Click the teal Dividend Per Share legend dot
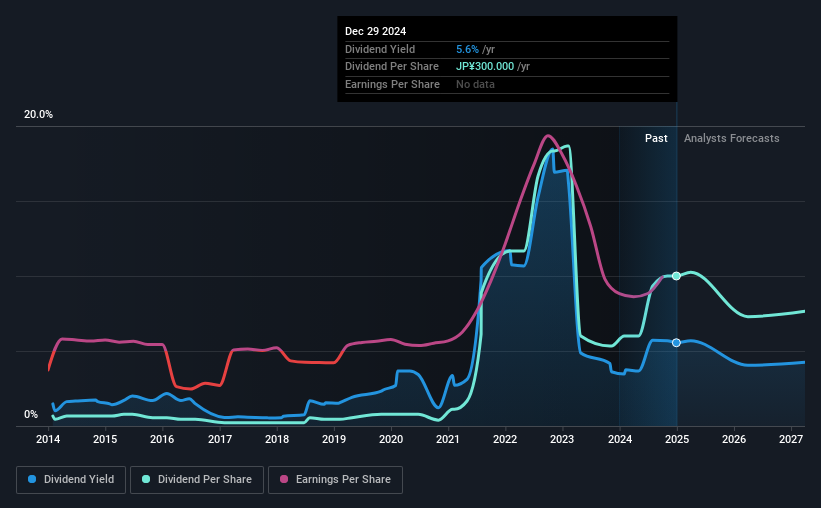Image resolution: width=821 pixels, height=508 pixels. click(146, 479)
